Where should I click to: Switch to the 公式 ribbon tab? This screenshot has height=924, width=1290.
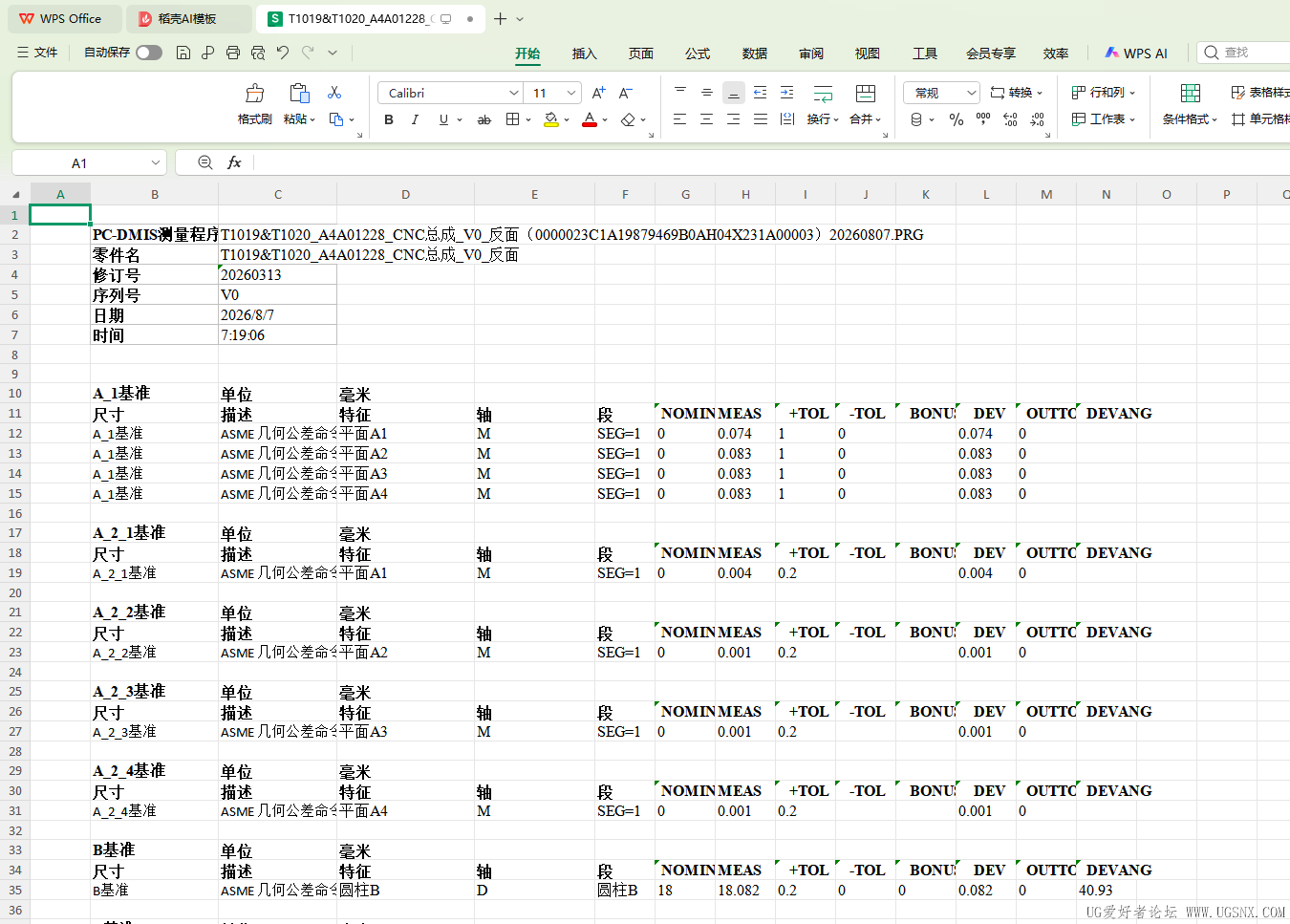pos(698,54)
